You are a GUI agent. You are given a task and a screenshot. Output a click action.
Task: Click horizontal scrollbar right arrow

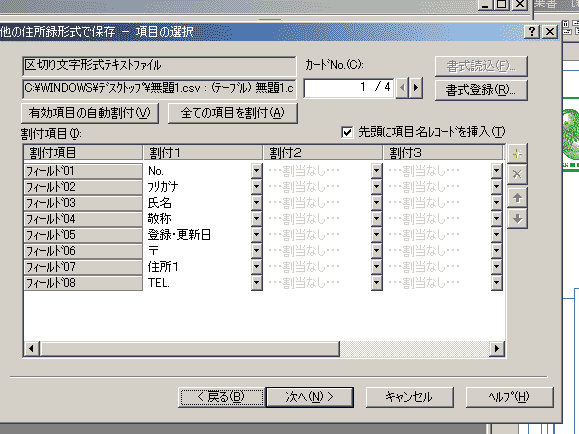(497, 348)
